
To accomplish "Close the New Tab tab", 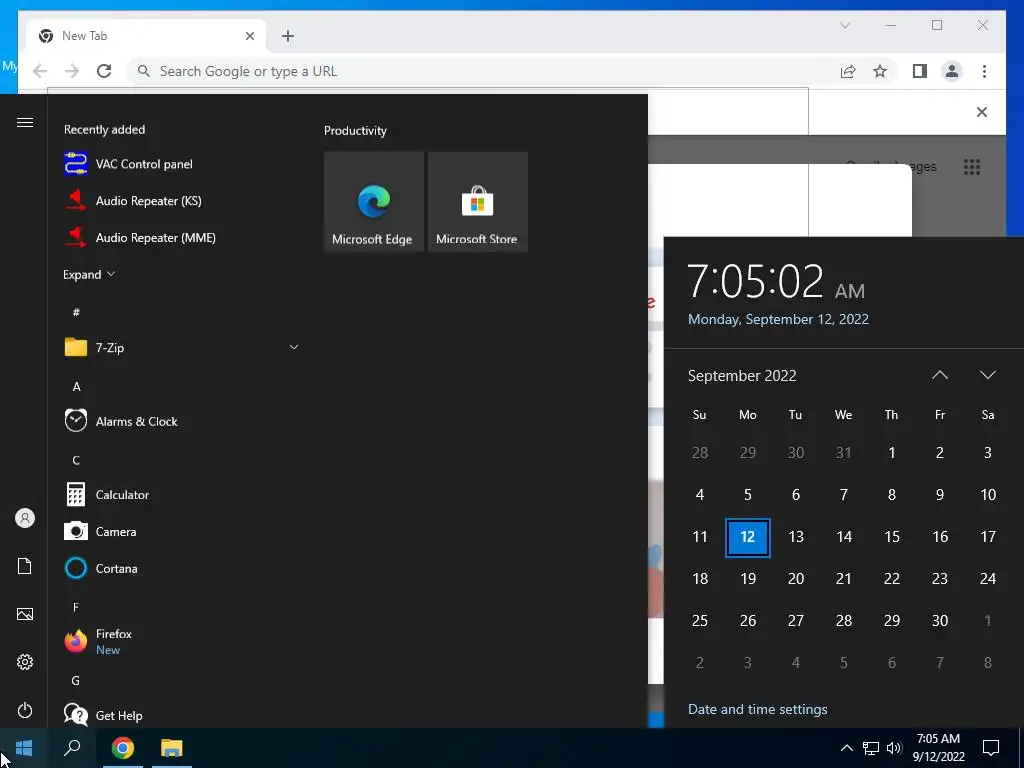I will (249, 36).
